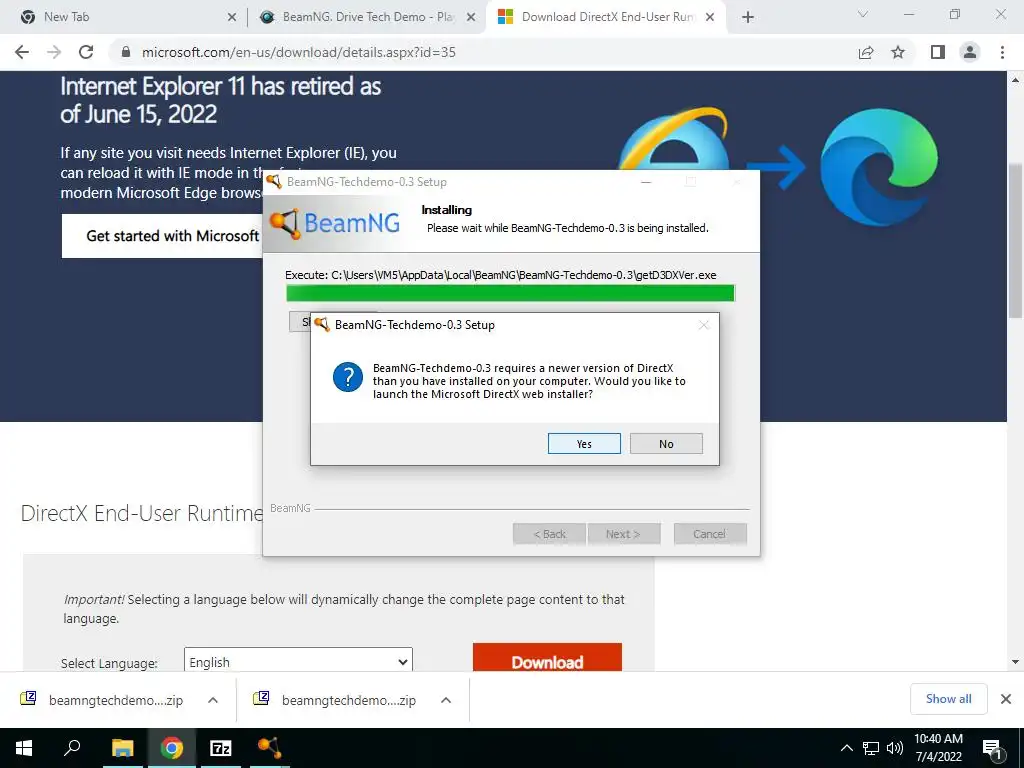Minimize the BeamNG setup window
The width and height of the screenshot is (1024, 768).
tap(646, 182)
